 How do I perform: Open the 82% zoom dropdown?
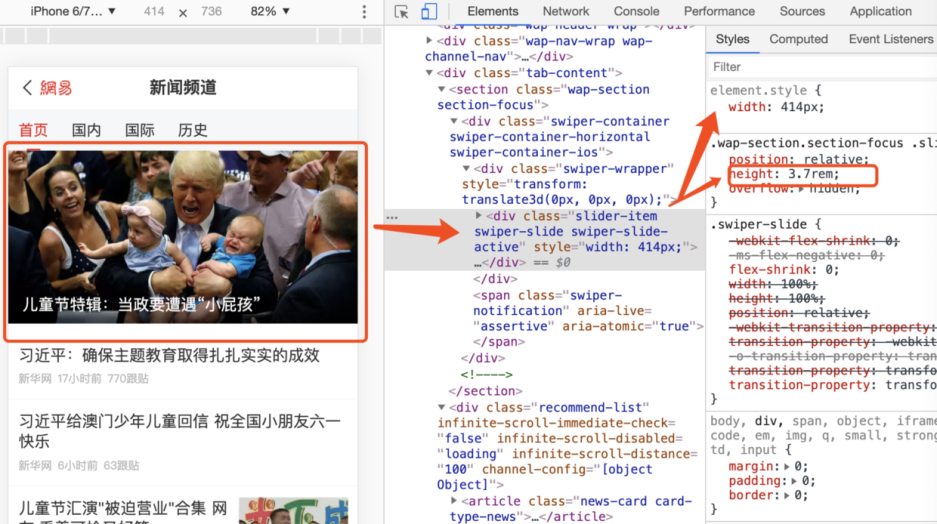coord(270,11)
